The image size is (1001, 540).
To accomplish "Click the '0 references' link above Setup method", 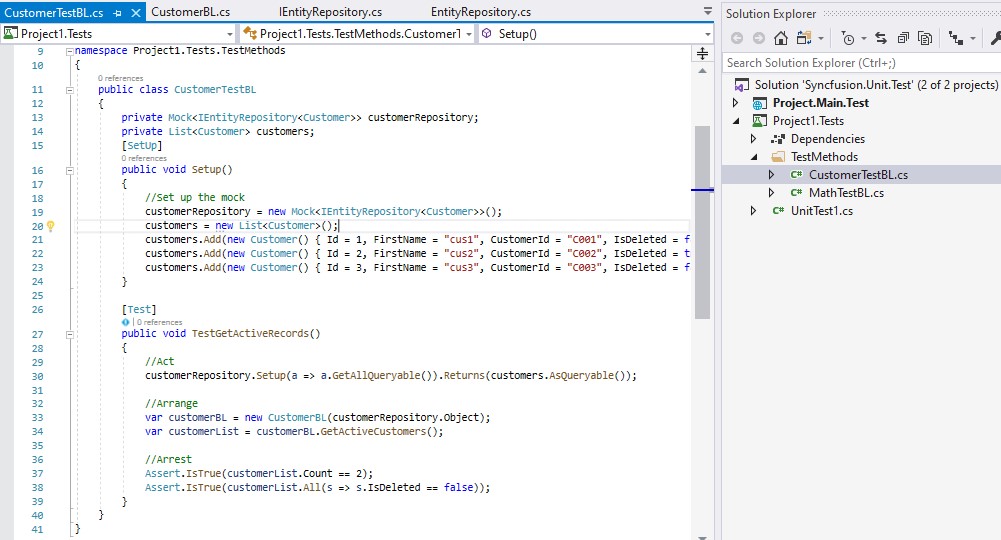I will (144, 158).
